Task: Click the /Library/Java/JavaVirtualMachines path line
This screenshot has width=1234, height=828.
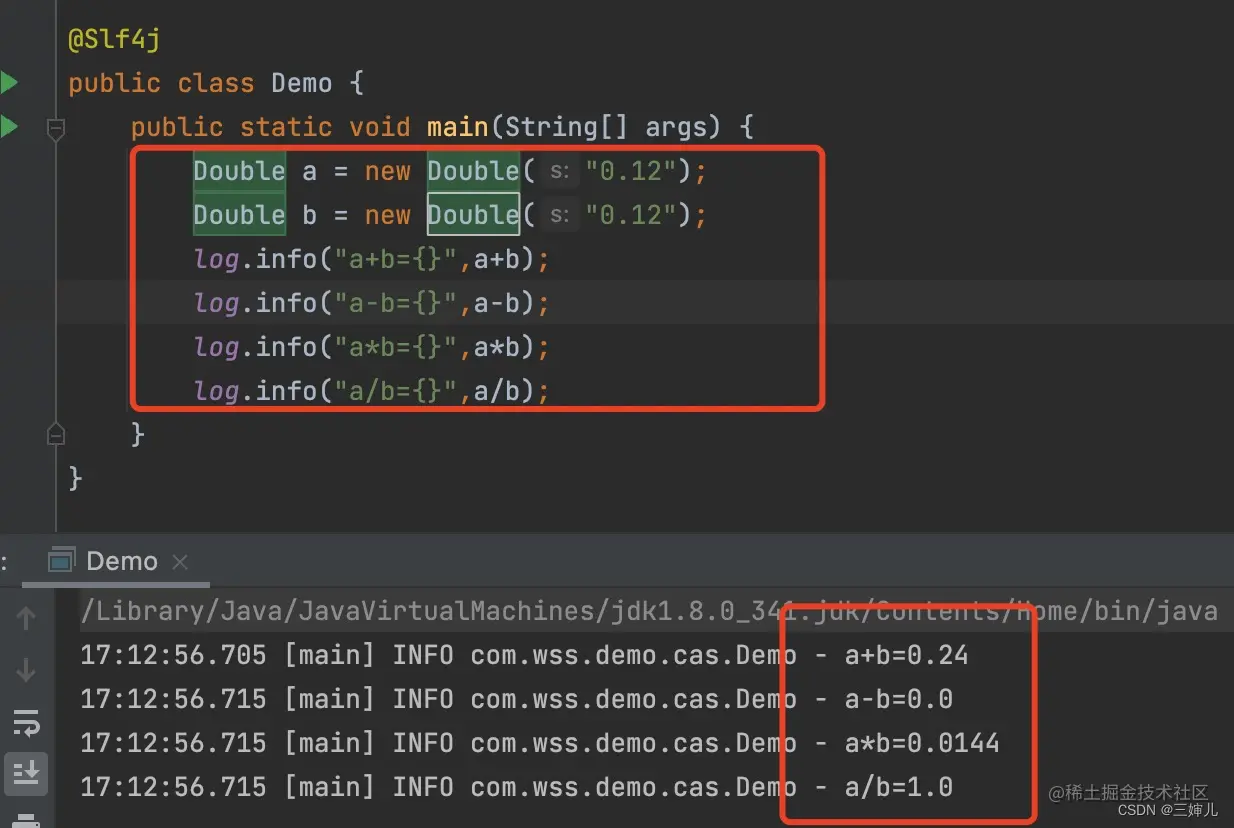Action: point(648,611)
